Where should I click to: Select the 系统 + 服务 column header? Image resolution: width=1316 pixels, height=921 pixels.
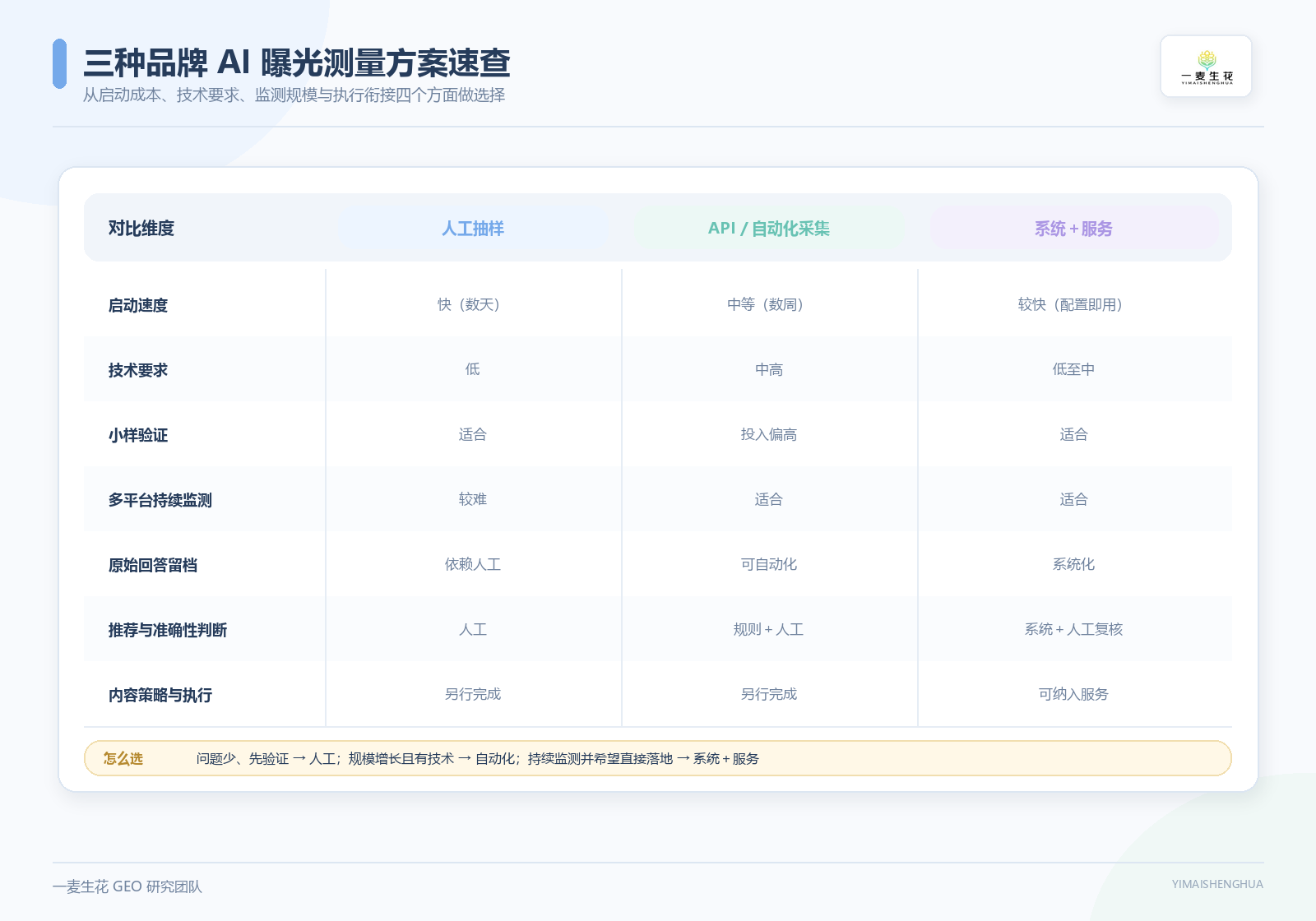click(x=1073, y=229)
